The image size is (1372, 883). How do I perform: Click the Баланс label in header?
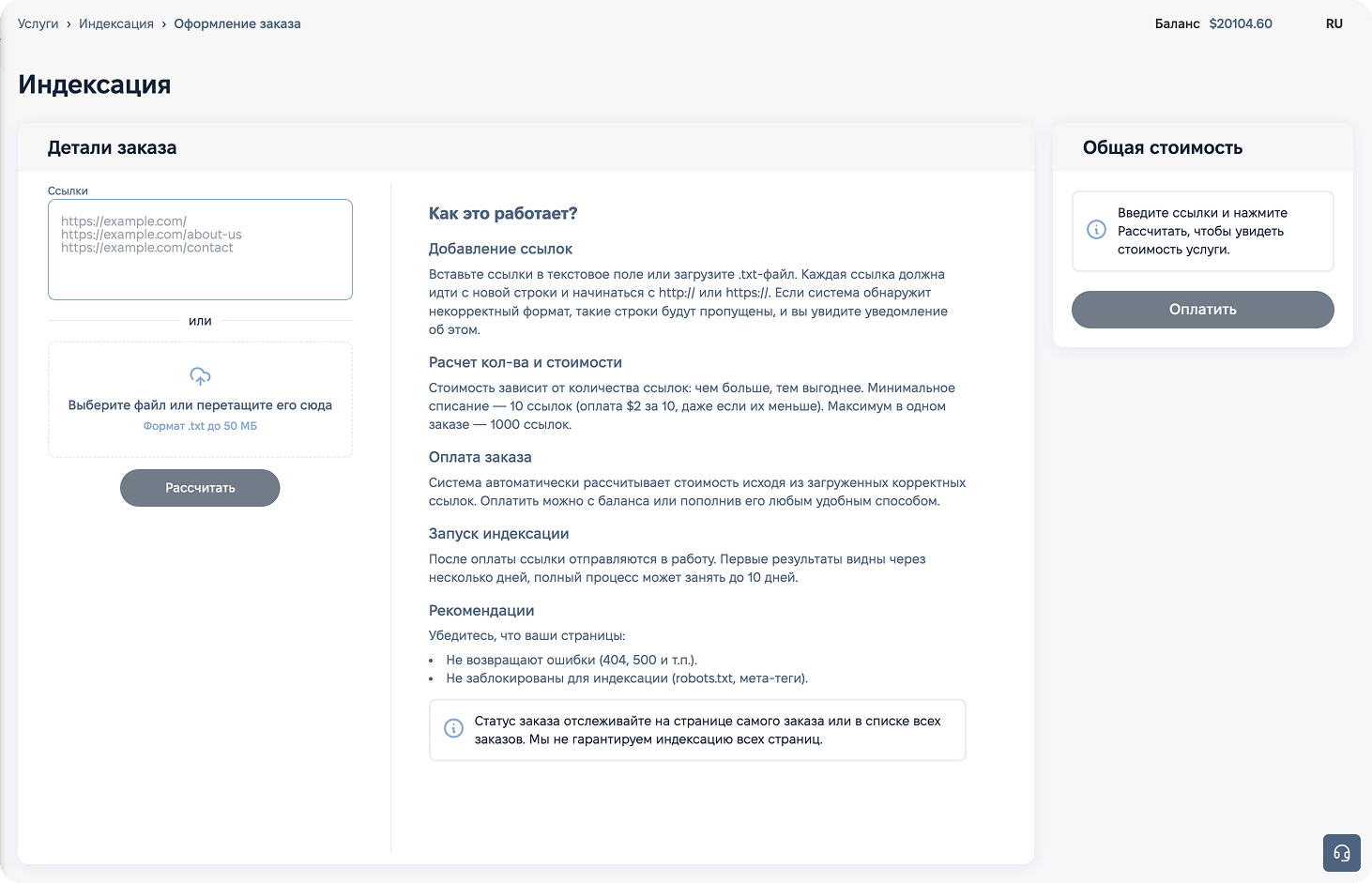[x=1177, y=23]
